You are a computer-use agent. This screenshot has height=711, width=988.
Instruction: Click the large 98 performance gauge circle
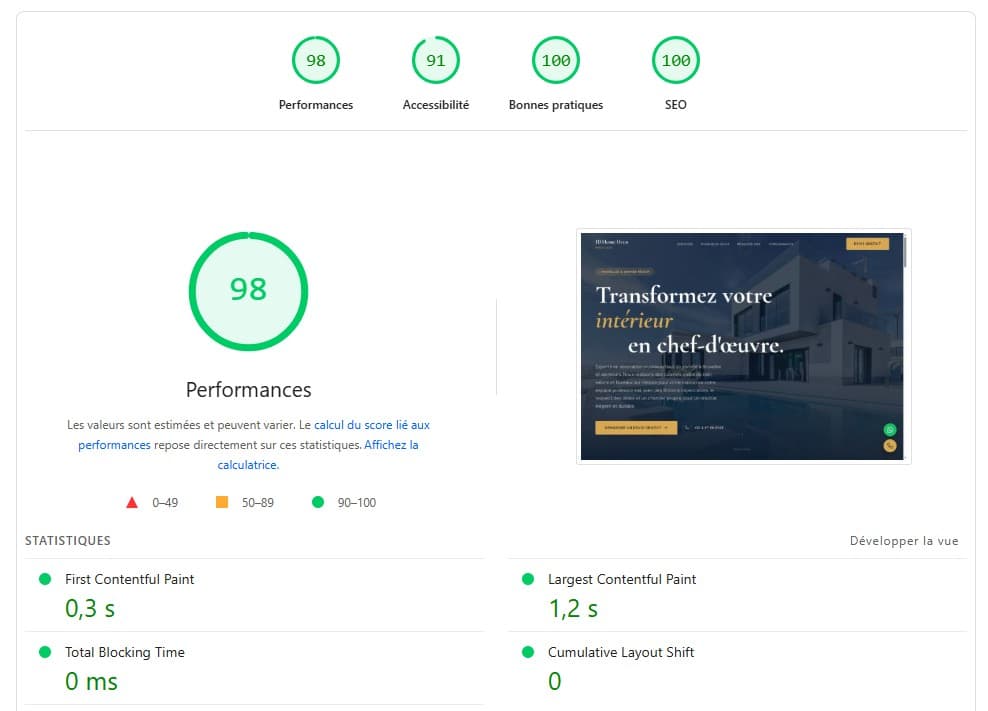point(248,291)
